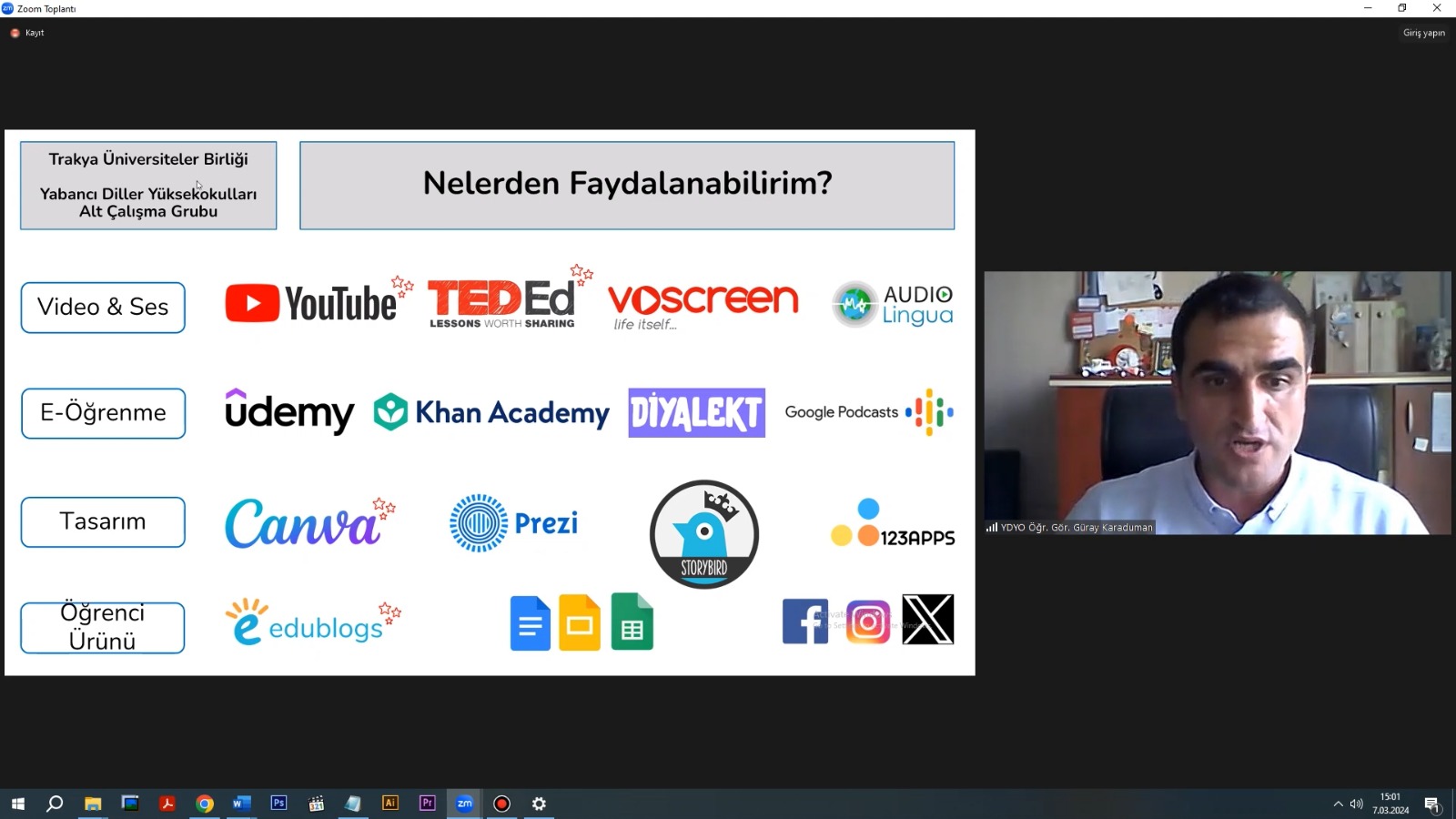1456x819 pixels.
Task: Open Adobe Acrobat from the taskbar
Action: (167, 804)
